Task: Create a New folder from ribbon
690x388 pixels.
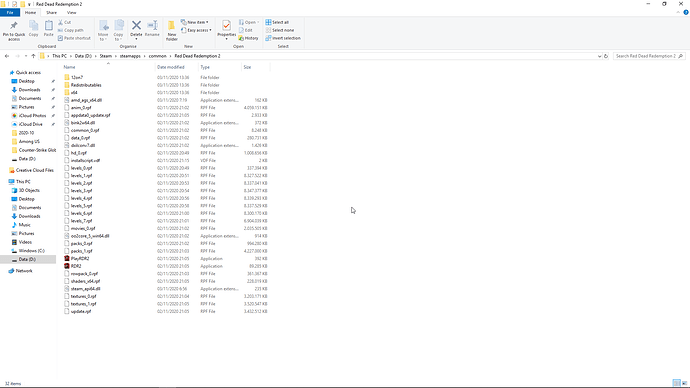Action: (x=172, y=31)
